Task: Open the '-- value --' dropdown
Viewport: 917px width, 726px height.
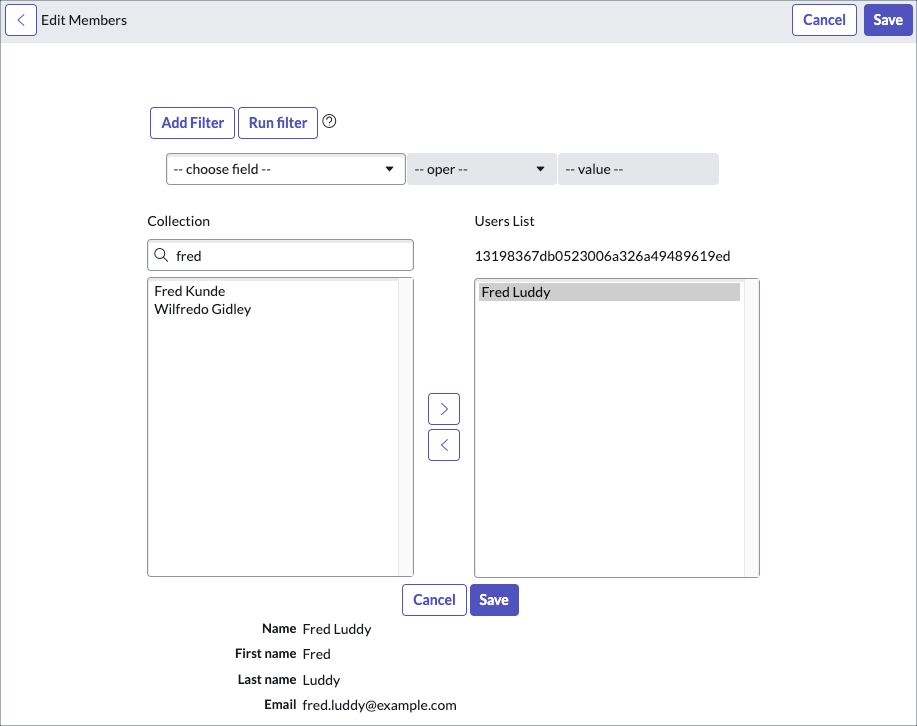Action: coord(637,168)
